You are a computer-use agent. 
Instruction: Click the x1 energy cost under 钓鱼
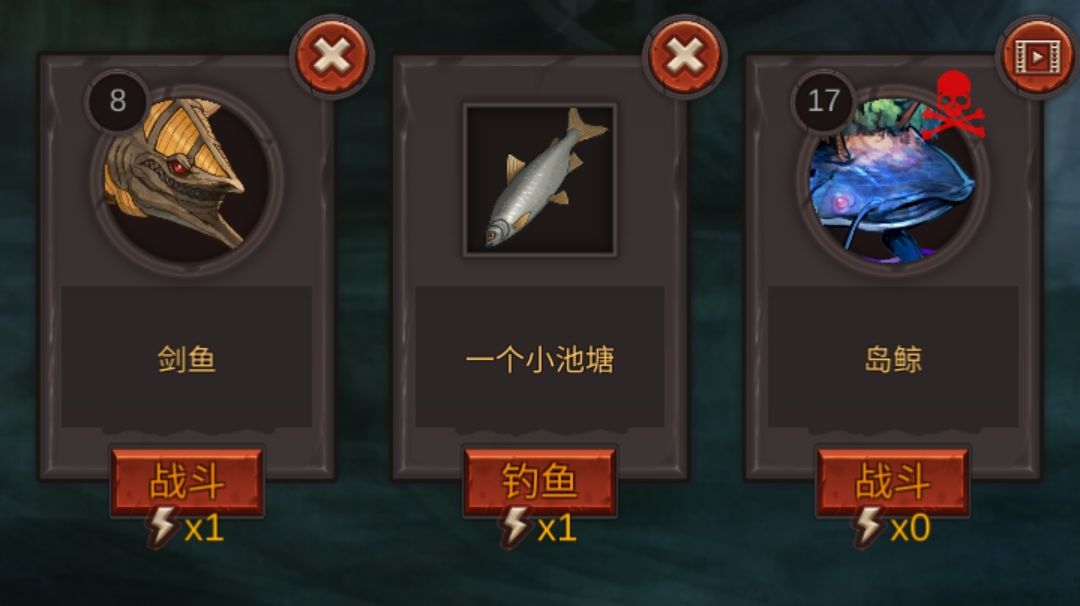[x=557, y=529]
